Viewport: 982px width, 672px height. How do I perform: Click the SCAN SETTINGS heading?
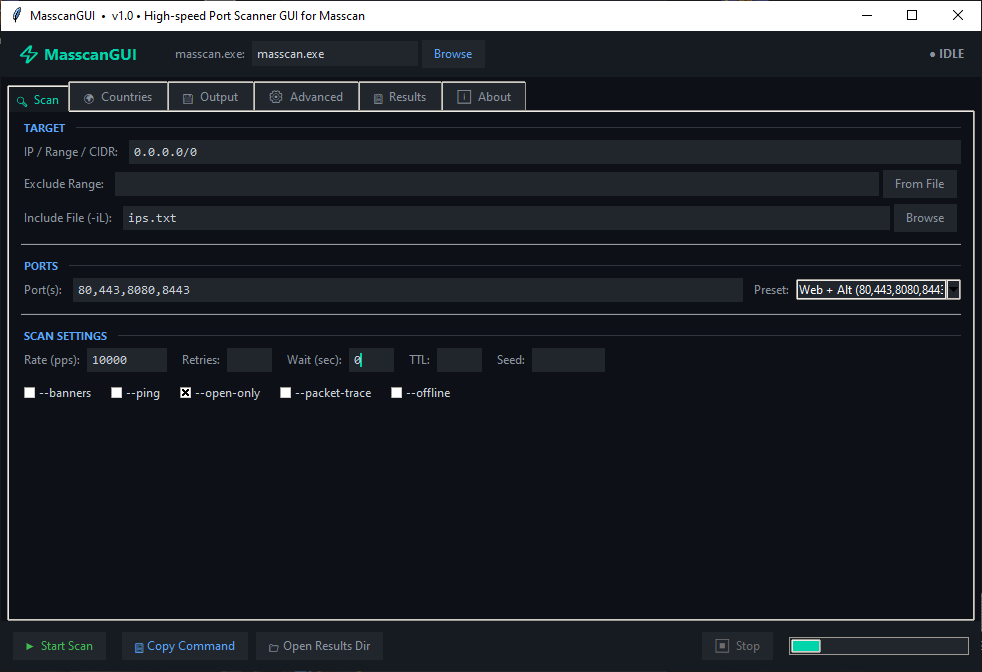click(65, 336)
